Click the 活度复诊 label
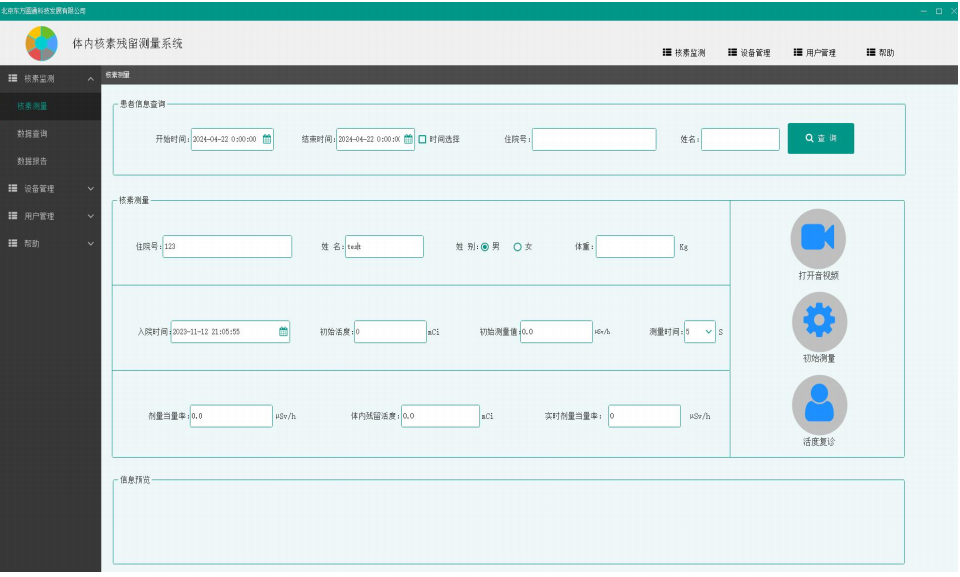The width and height of the screenshot is (960, 577). pyautogui.click(x=819, y=442)
